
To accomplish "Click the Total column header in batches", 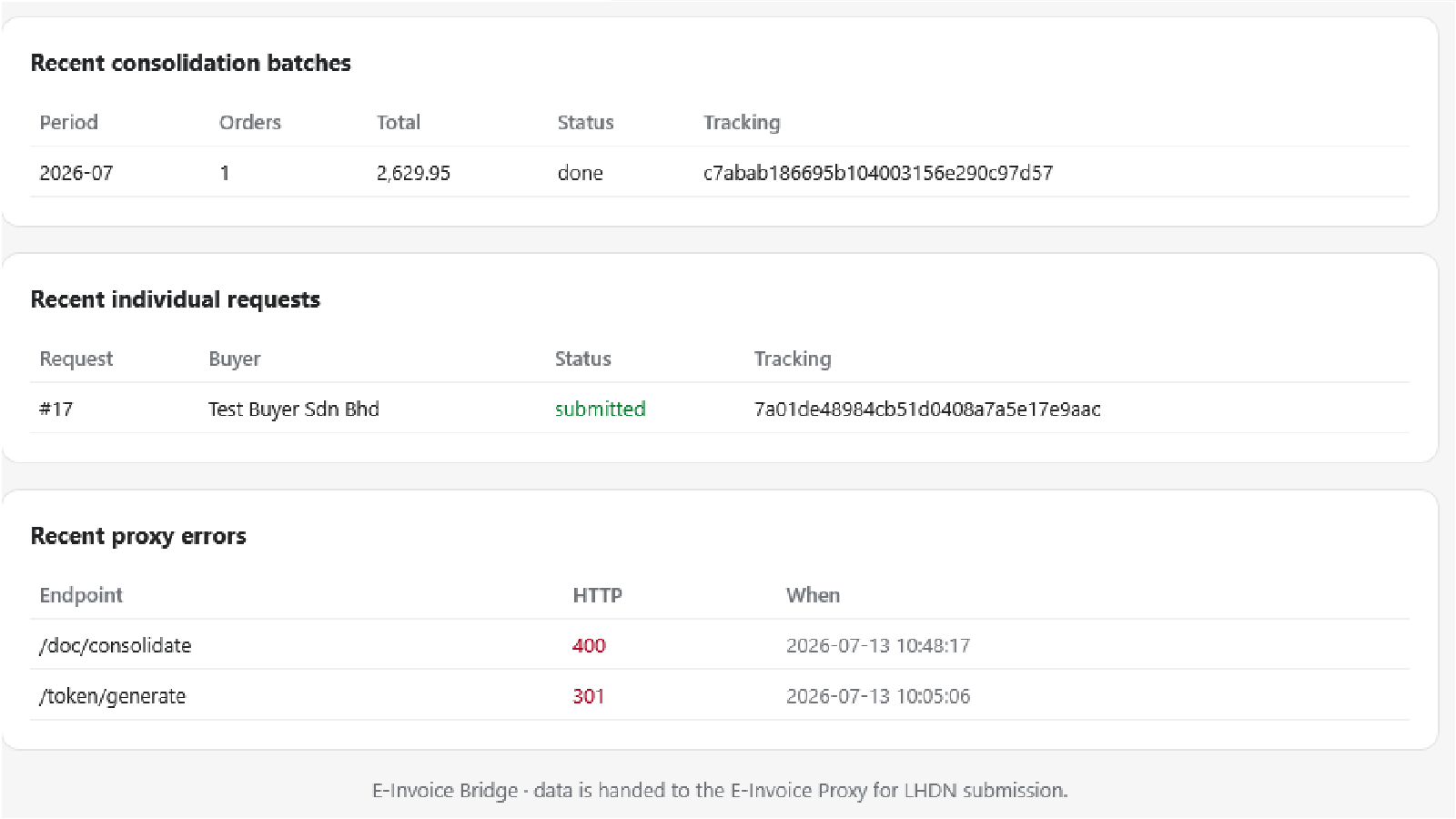I will (399, 122).
